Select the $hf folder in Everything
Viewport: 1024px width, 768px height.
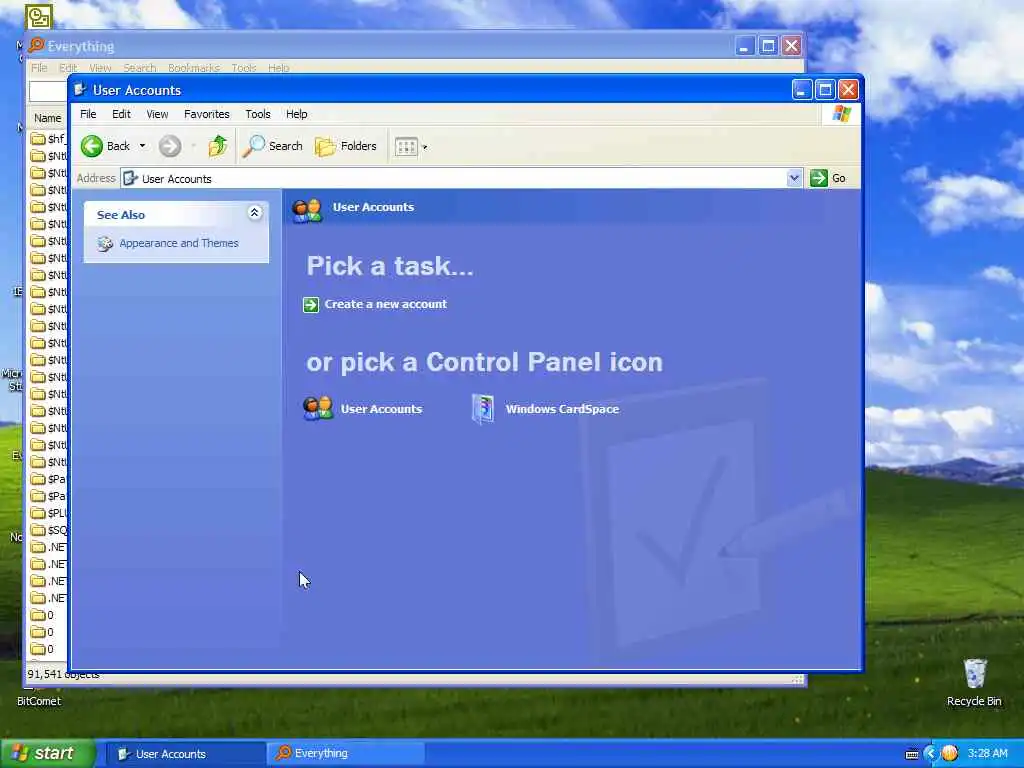click(x=49, y=139)
